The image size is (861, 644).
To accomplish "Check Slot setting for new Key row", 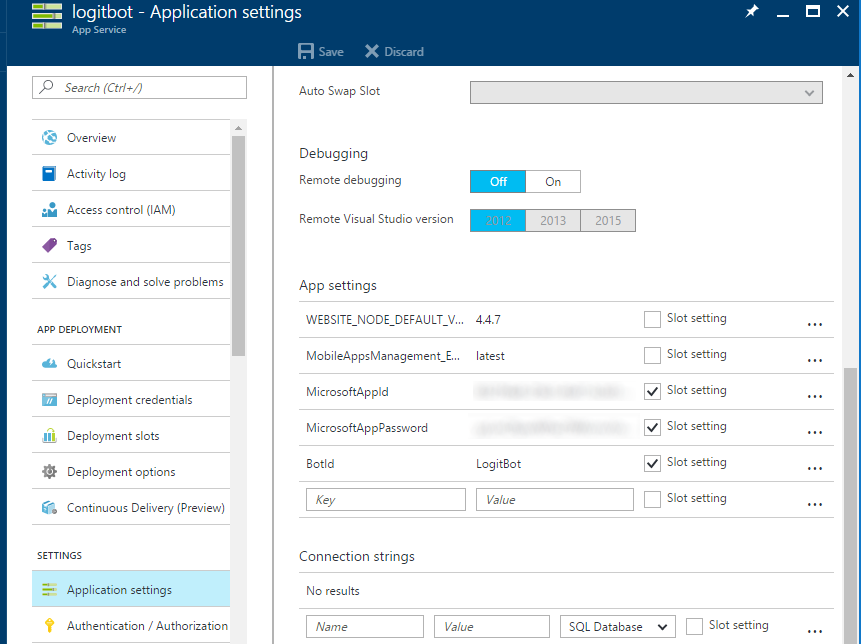I will tap(652, 500).
